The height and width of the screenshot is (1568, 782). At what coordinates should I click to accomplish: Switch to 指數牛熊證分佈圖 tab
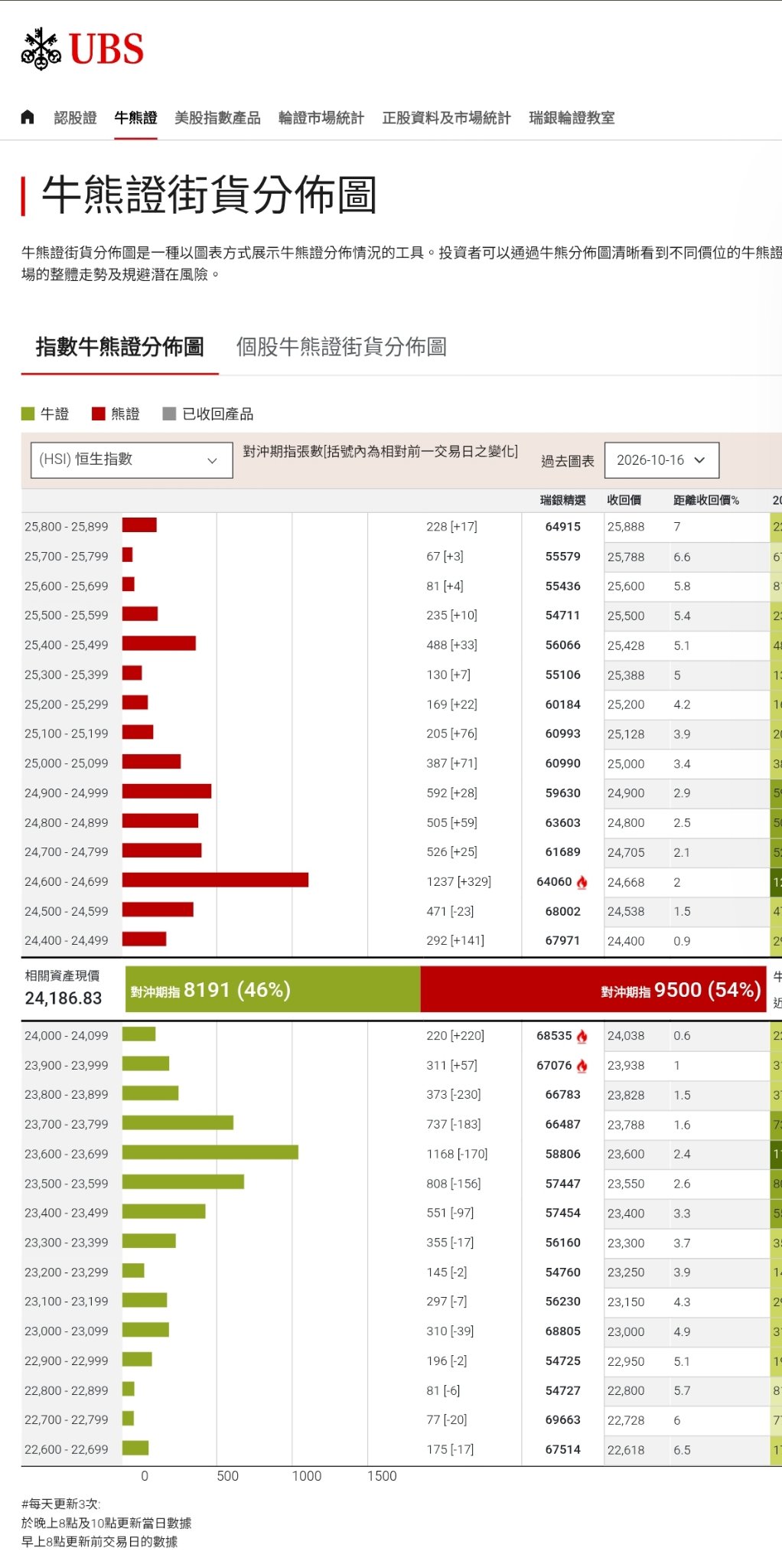click(120, 347)
